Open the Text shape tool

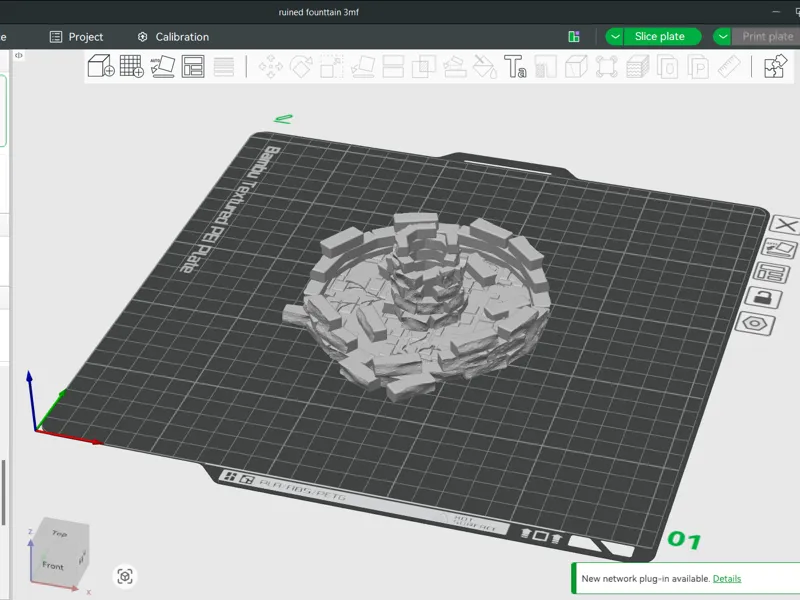coord(515,67)
